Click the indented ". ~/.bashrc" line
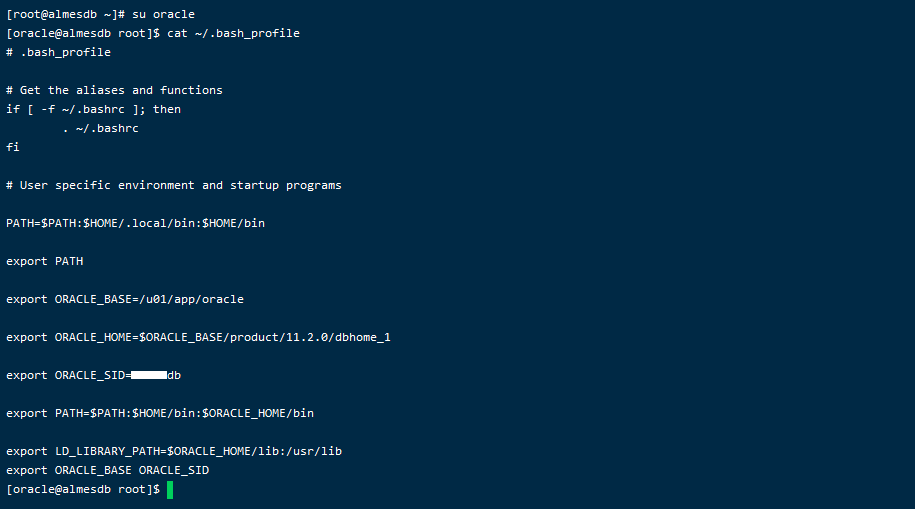 [x=103, y=128]
